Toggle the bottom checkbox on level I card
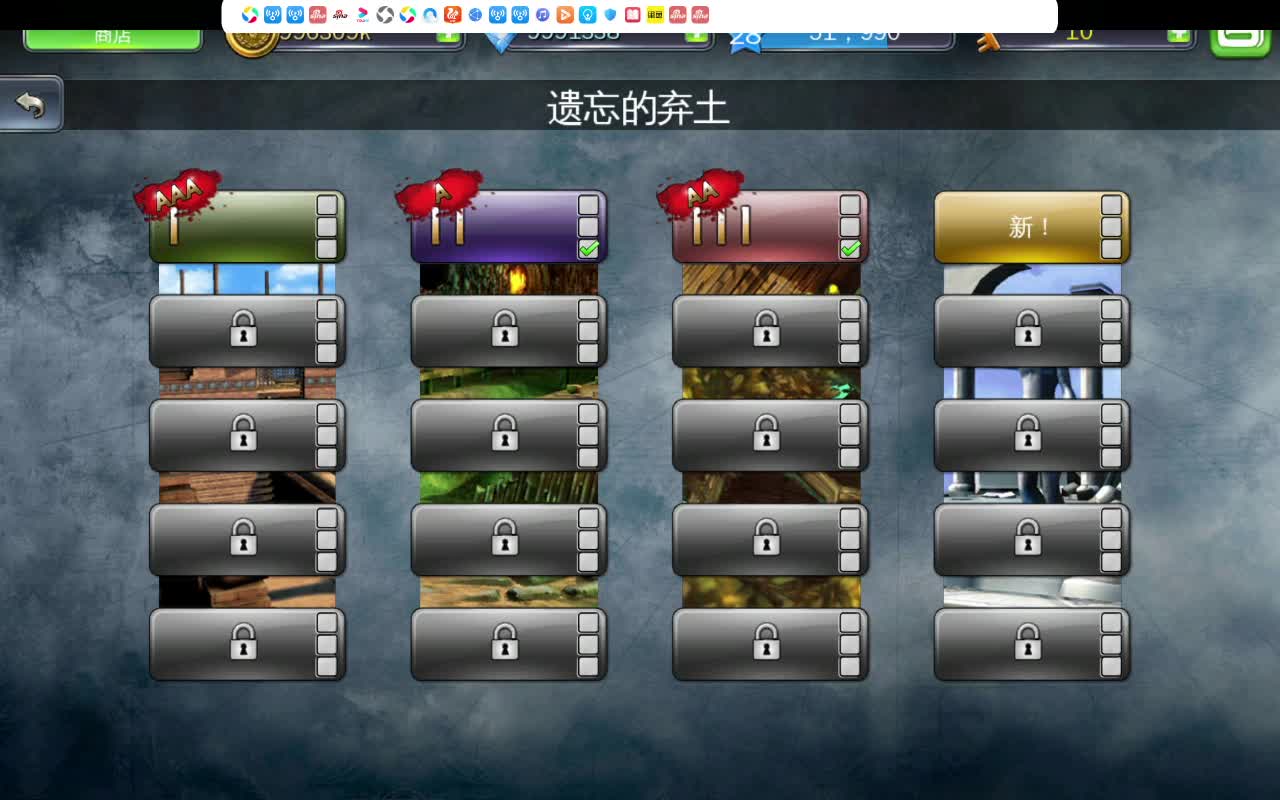This screenshot has width=1280, height=800. coord(327,249)
